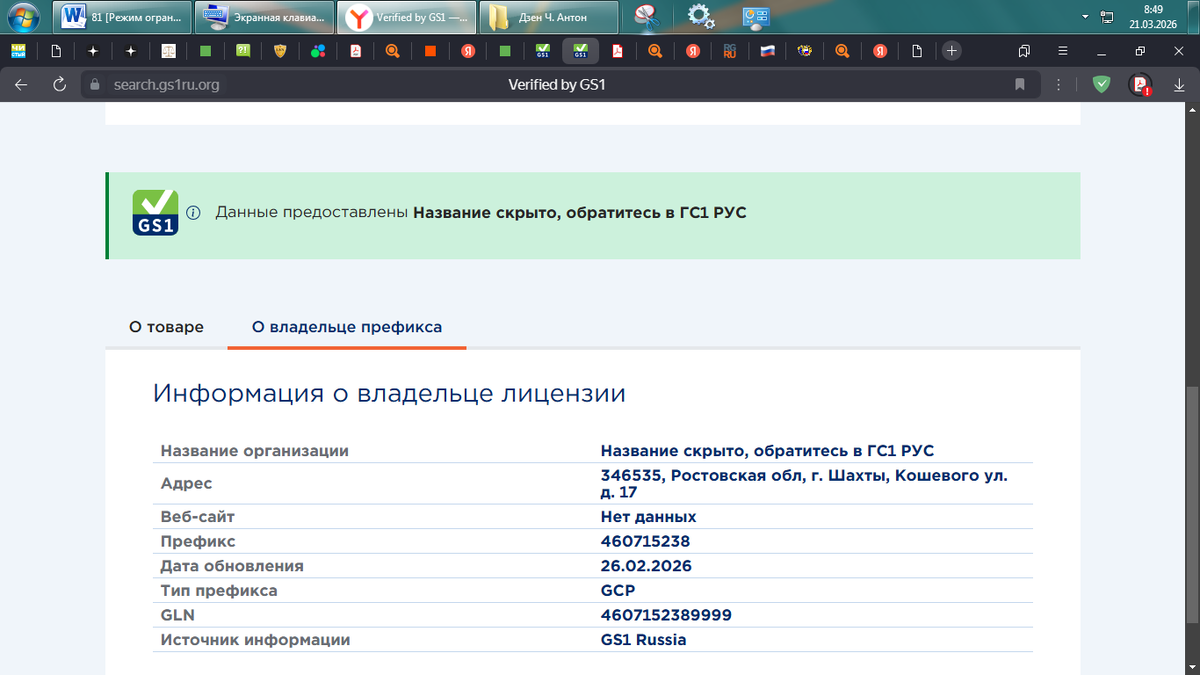The image size is (1200, 675).
Task: Switch to the gold shield browser tab
Action: (280, 50)
